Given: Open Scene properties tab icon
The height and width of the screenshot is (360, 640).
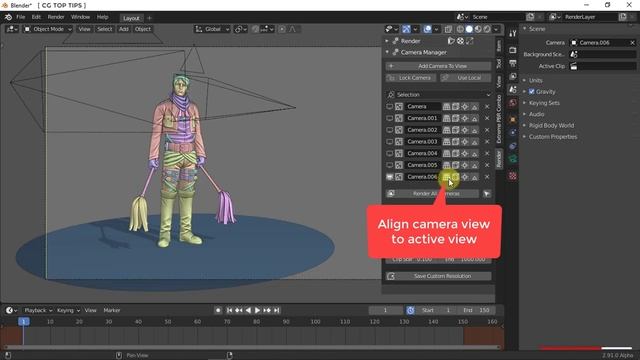Looking at the screenshot, I should coord(513,89).
